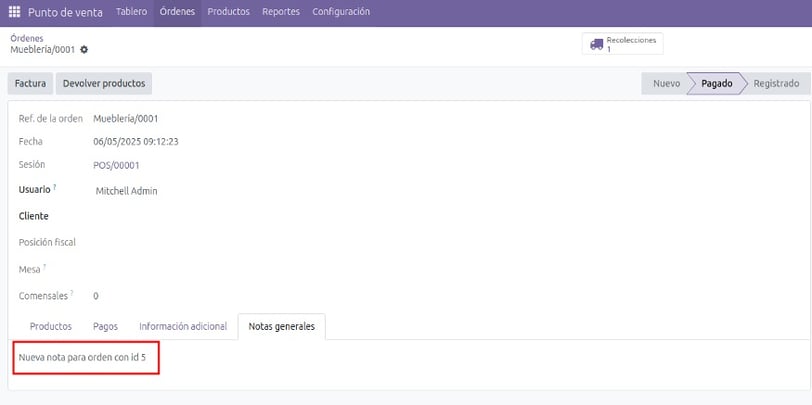Click the date value 06/05/2025 09:12:23

136,141
